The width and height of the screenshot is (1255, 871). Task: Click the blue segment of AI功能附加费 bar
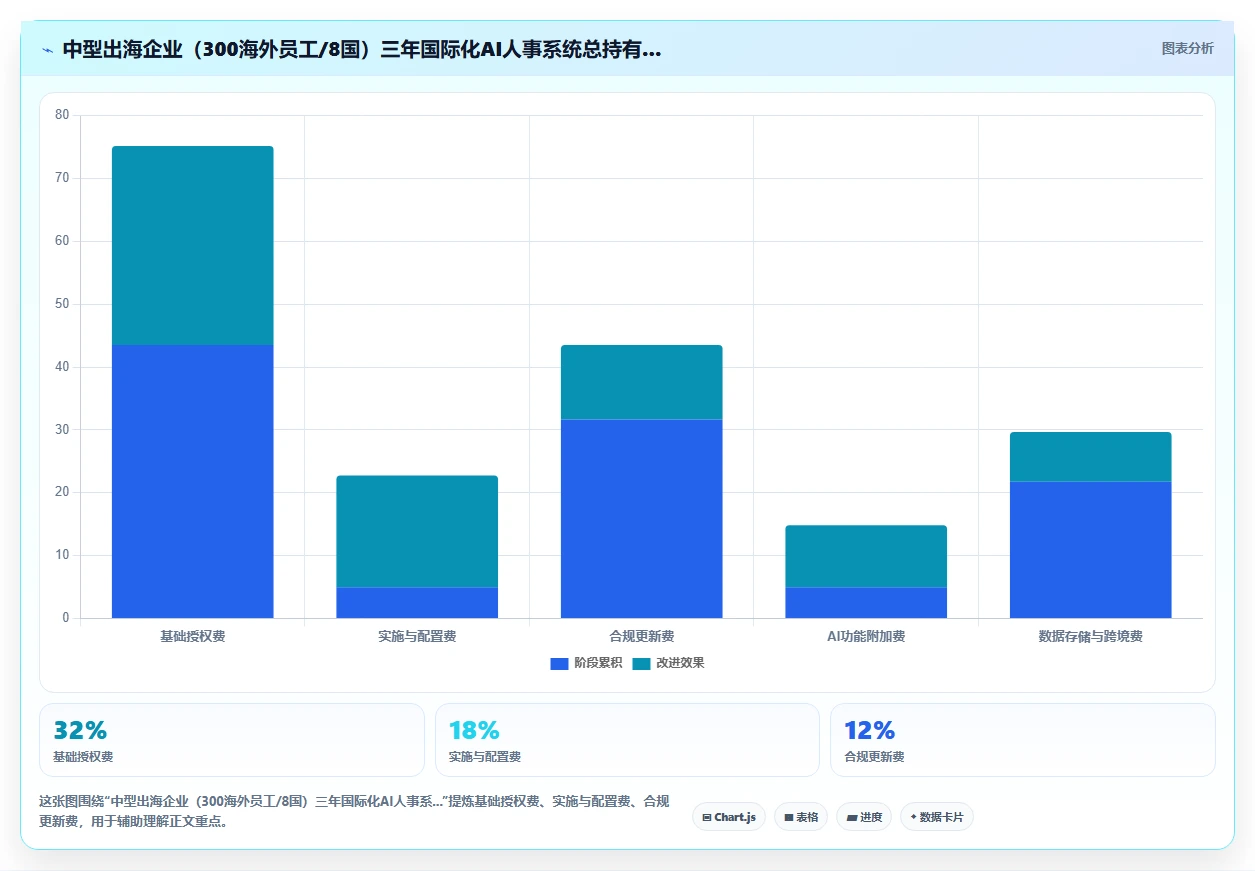click(866, 602)
